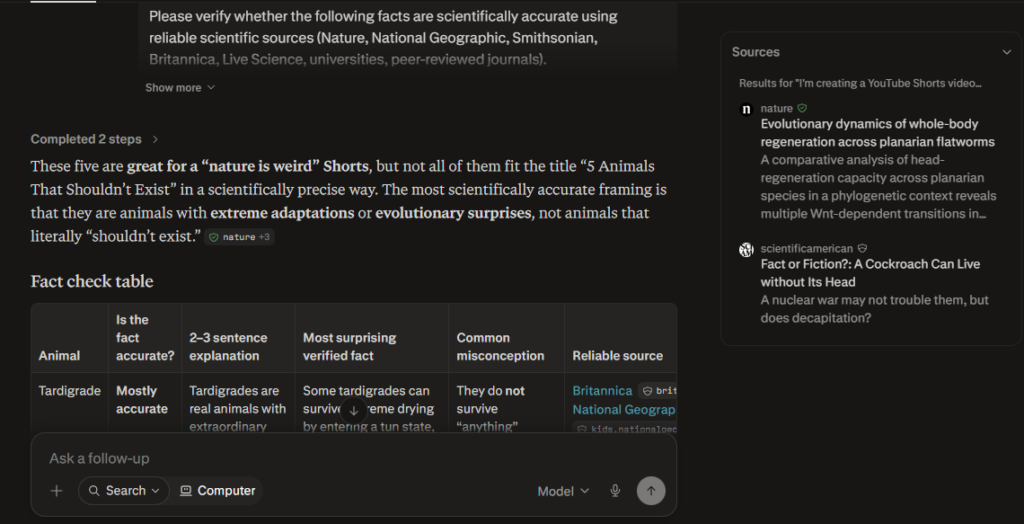
Task: Open Evolutionary dynamics of whole-body regeneration article
Action: click(x=878, y=133)
